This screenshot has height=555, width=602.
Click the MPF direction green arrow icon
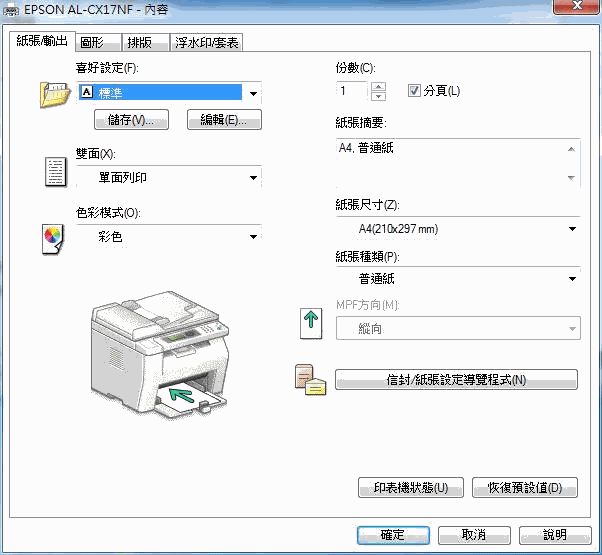311,323
